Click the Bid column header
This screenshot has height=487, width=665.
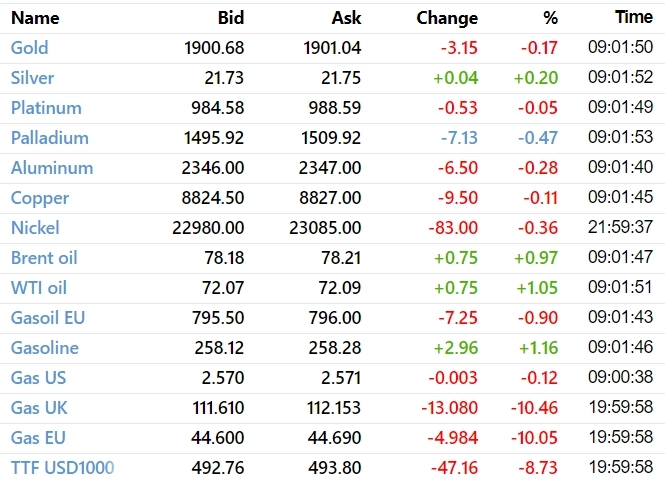pyautogui.click(x=230, y=18)
